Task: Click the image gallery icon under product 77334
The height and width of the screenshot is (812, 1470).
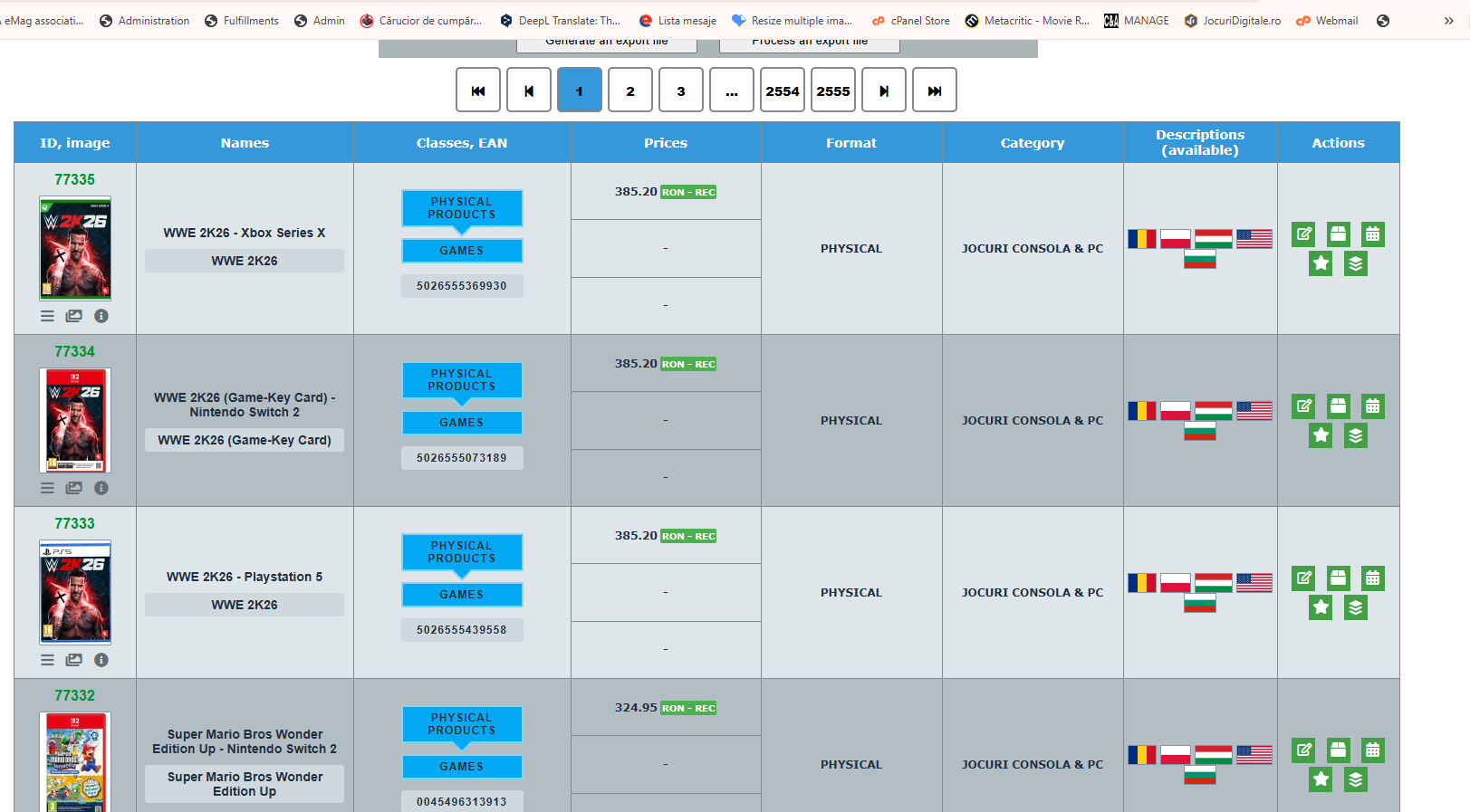Action: [74, 488]
